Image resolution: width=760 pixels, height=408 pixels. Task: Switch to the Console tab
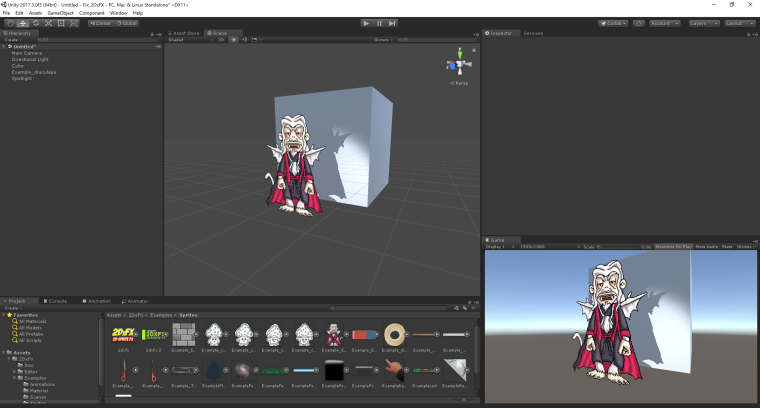tap(55, 301)
